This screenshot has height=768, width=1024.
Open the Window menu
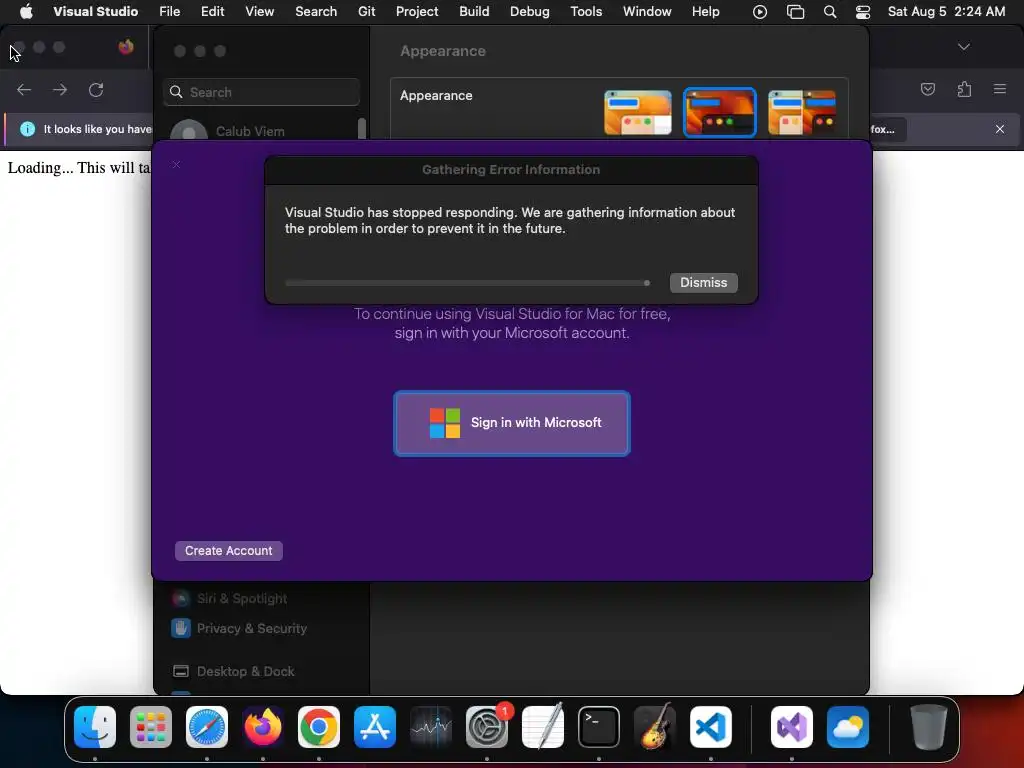click(647, 12)
